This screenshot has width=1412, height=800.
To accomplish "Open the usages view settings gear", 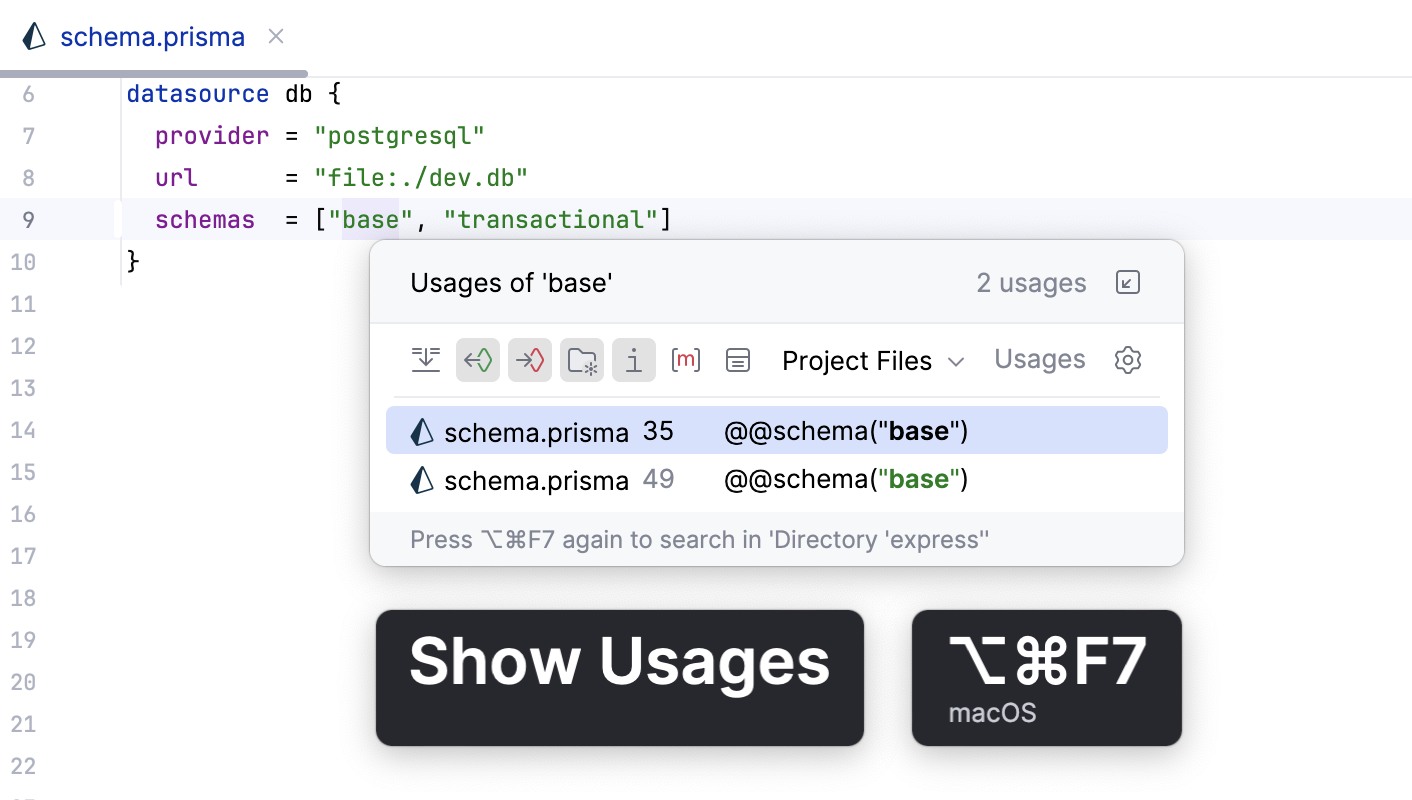I will [x=1128, y=360].
